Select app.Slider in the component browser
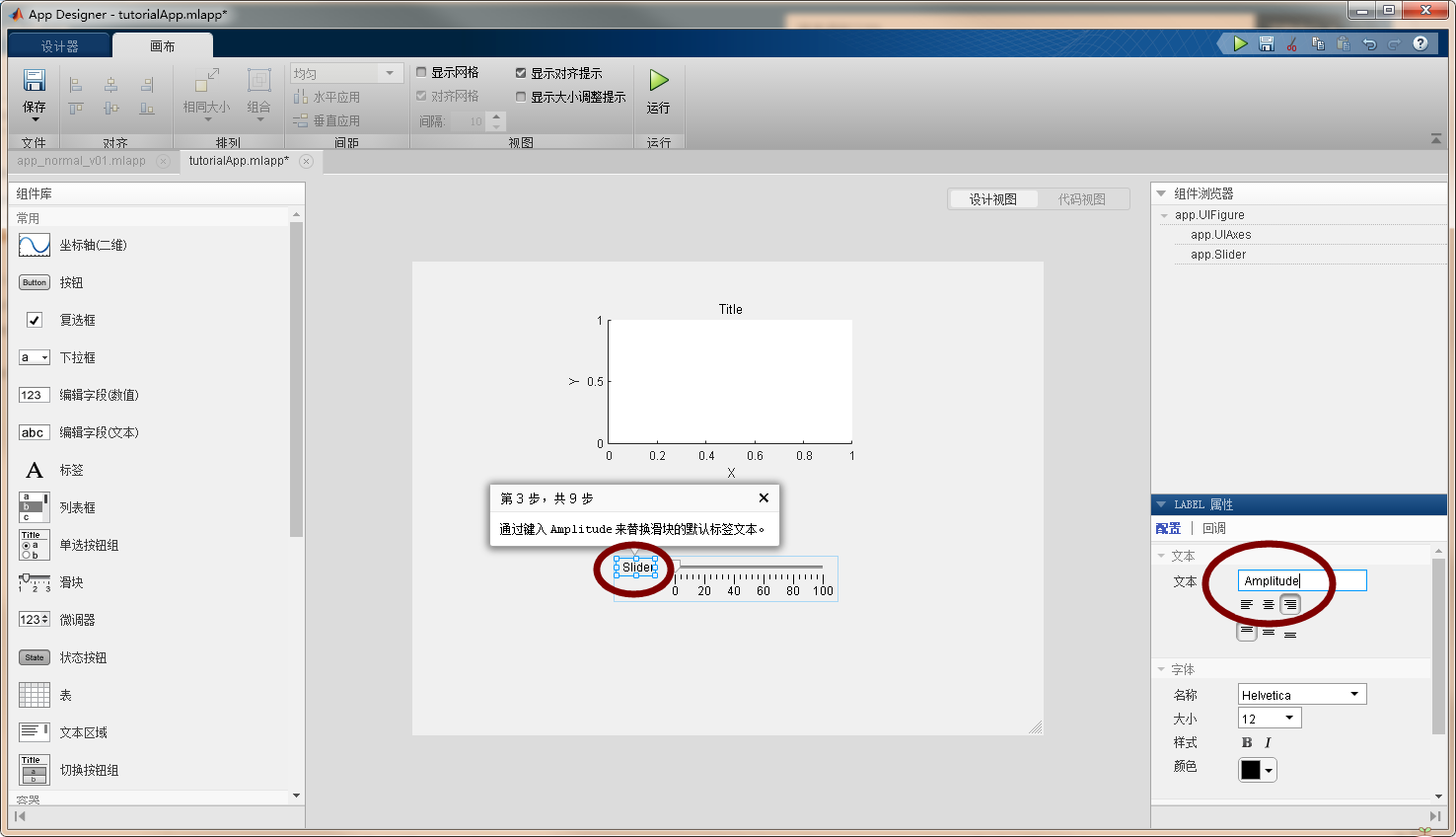Image resolution: width=1456 pixels, height=837 pixels. [x=1215, y=254]
